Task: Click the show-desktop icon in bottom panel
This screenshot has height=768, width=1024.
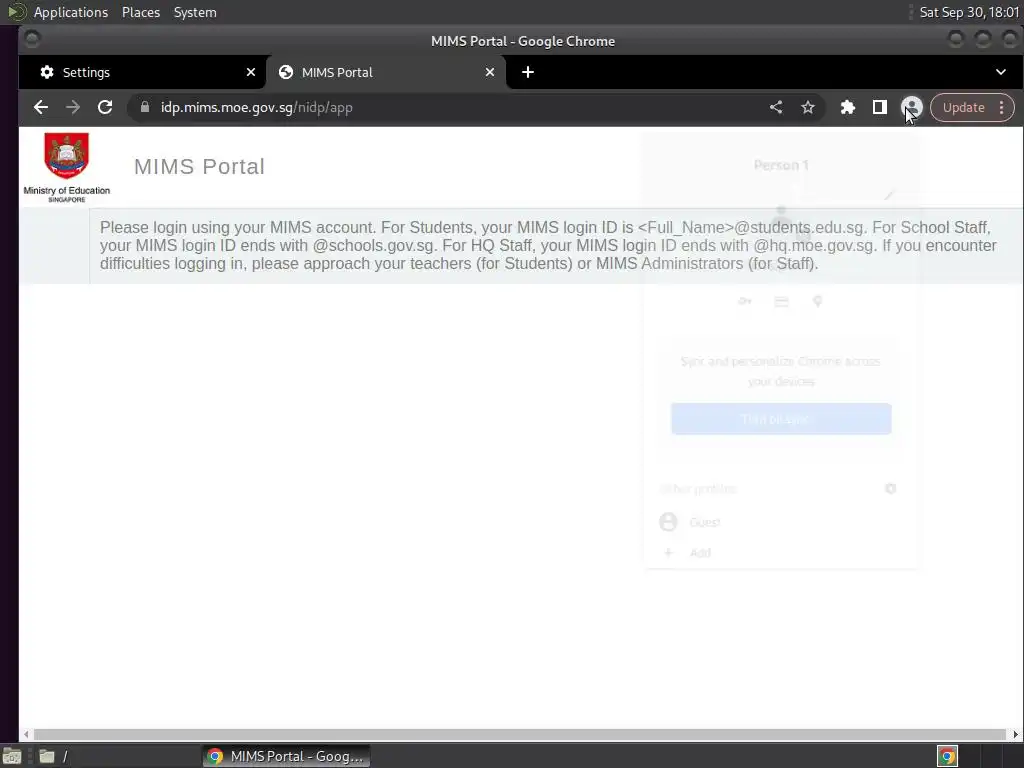Action: pyautogui.click(x=12, y=756)
